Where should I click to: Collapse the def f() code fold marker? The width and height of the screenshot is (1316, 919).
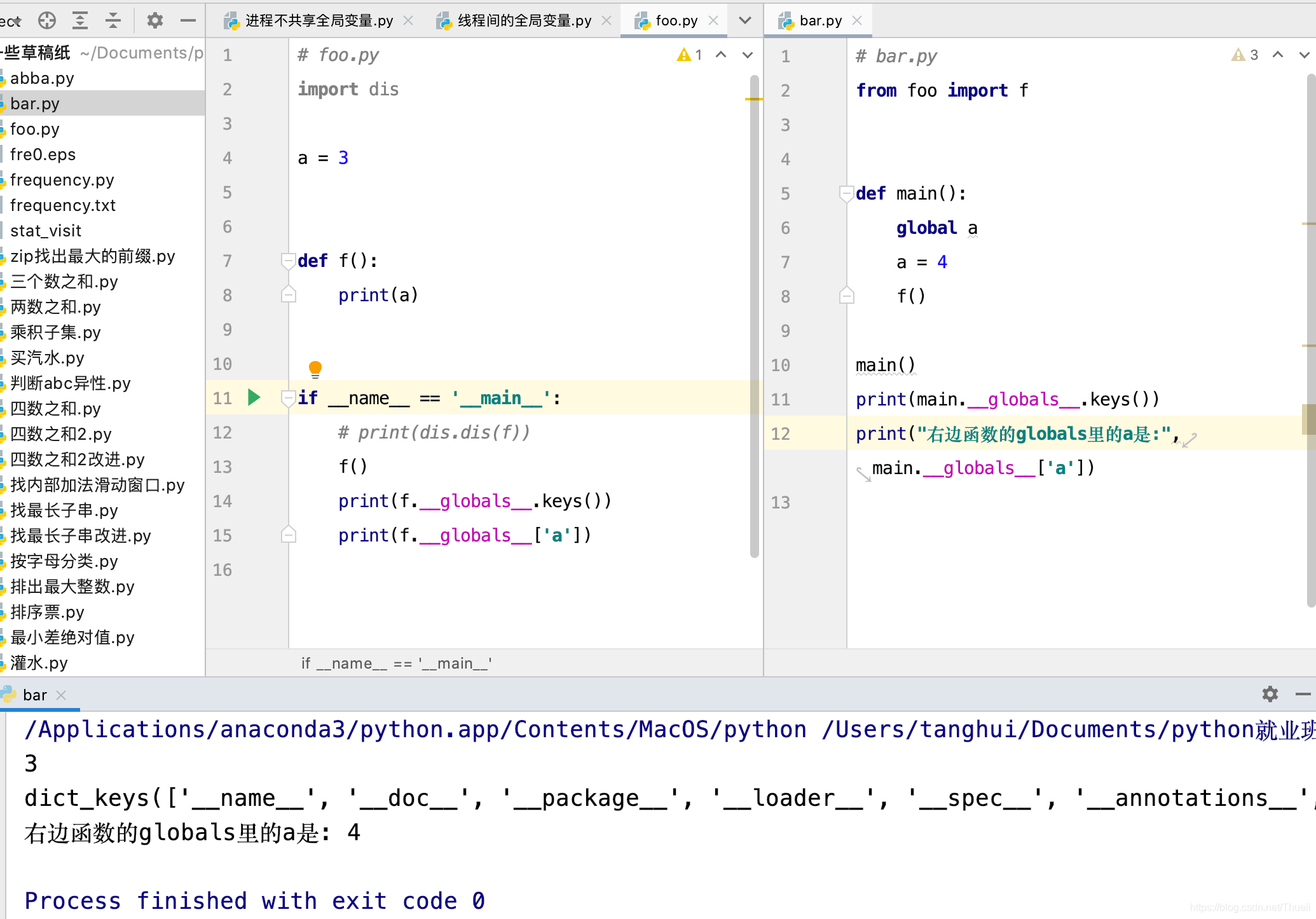pos(288,261)
